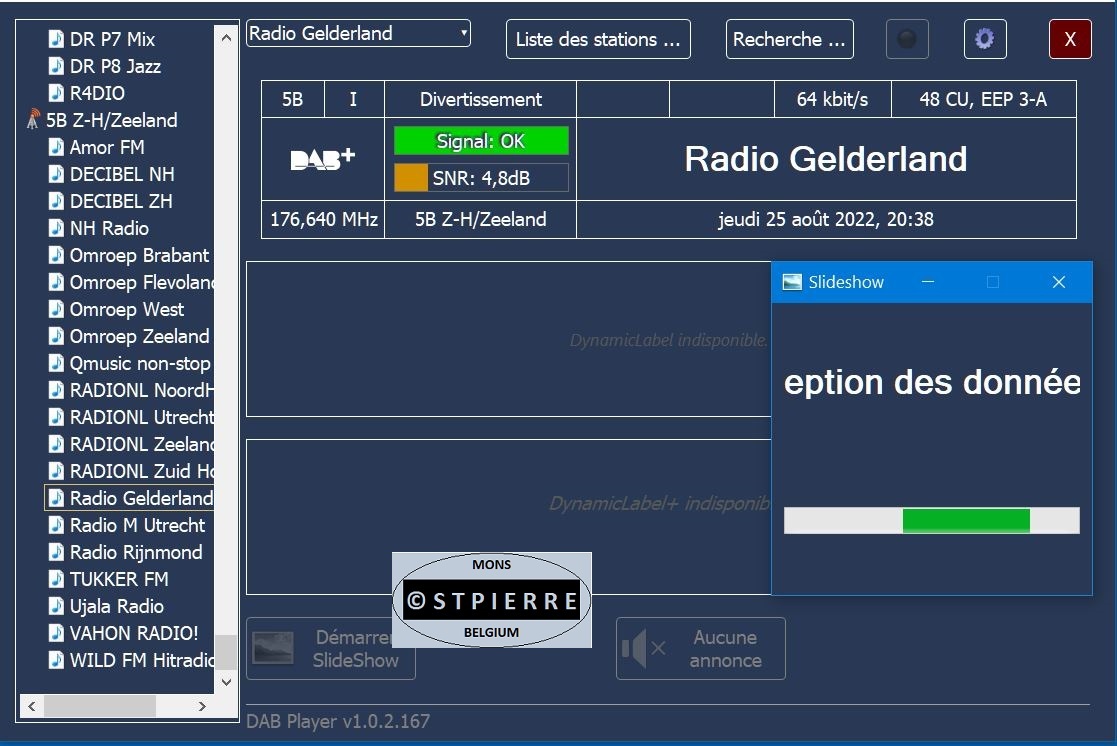
Task: Close the Slideshow window
Action: click(x=1059, y=282)
